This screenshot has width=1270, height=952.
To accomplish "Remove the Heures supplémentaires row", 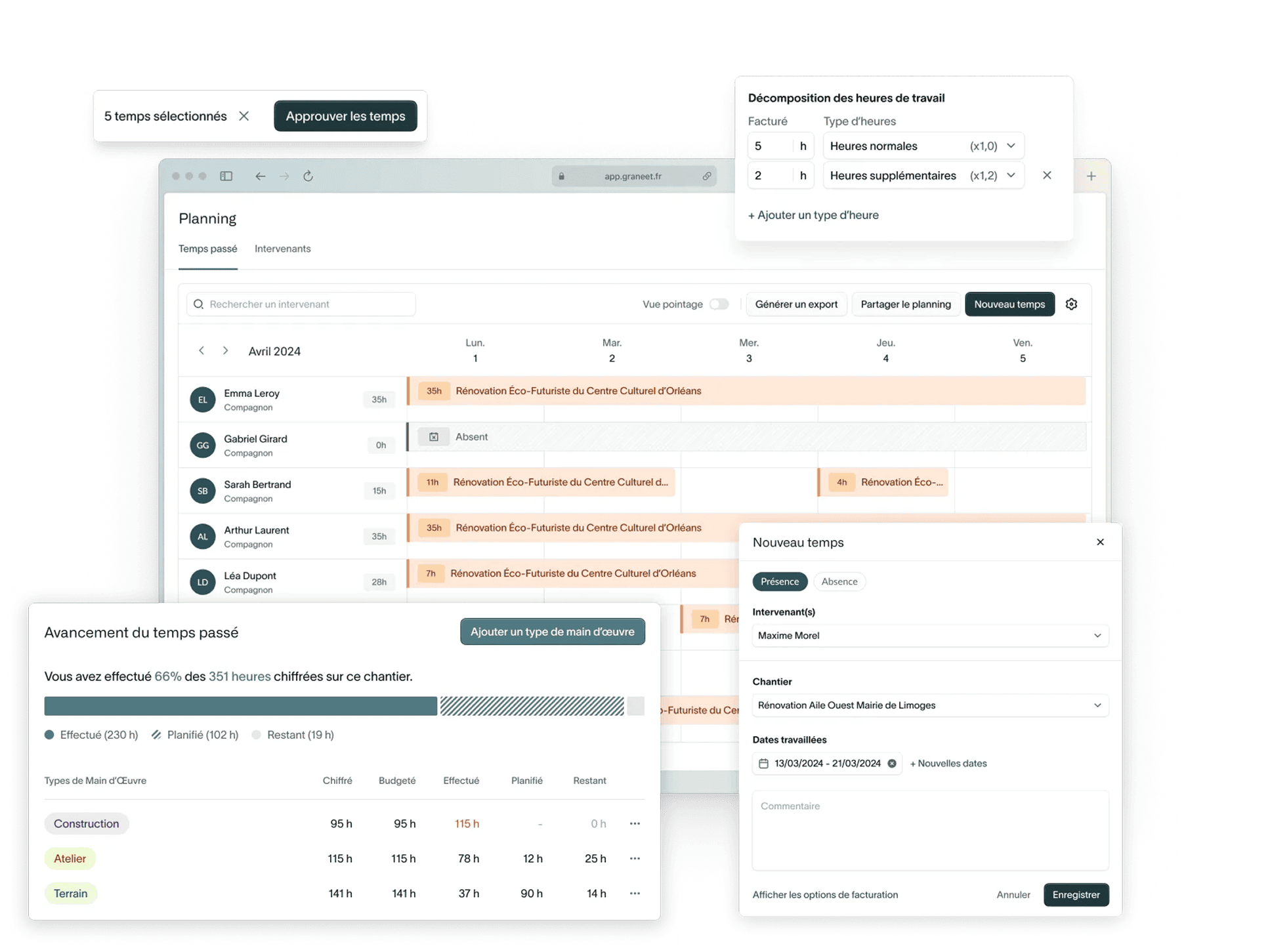I will coord(1047,175).
